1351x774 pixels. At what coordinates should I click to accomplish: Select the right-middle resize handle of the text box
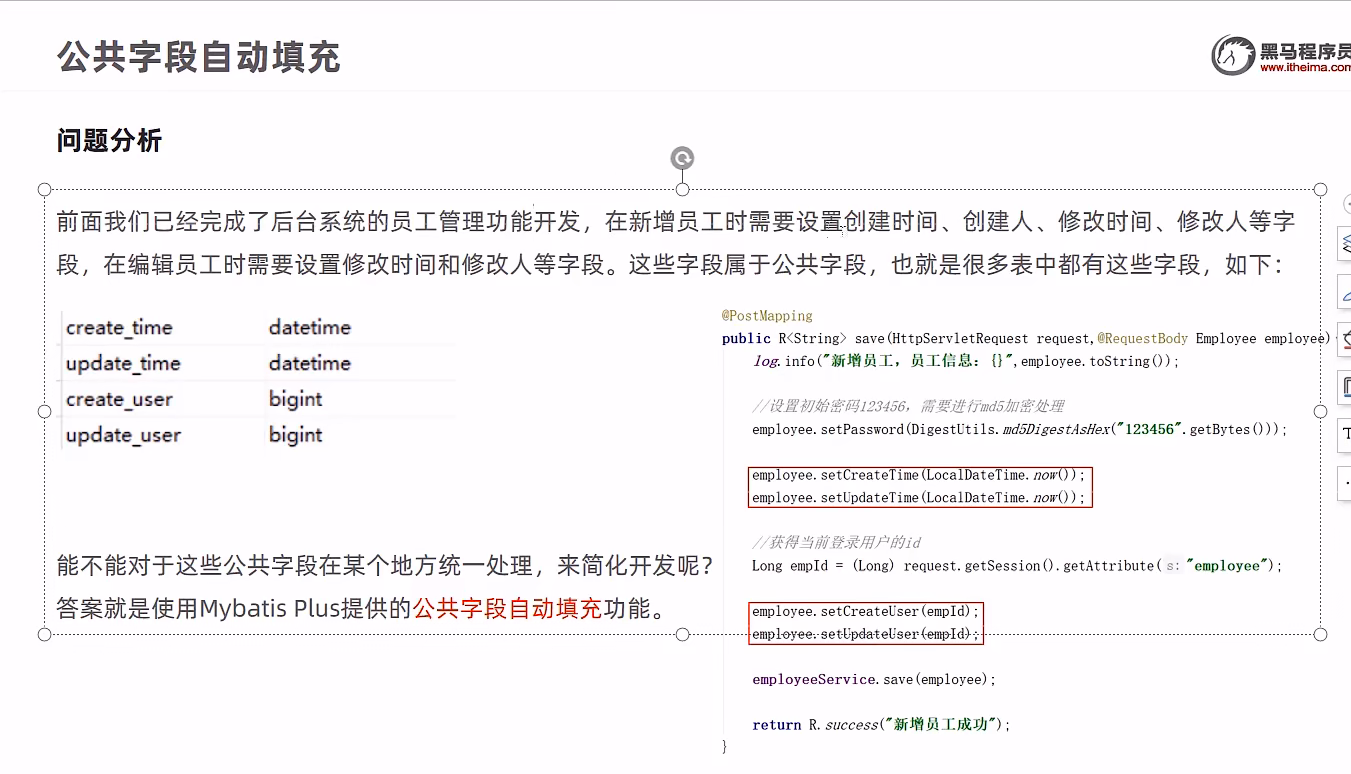(x=1320, y=411)
